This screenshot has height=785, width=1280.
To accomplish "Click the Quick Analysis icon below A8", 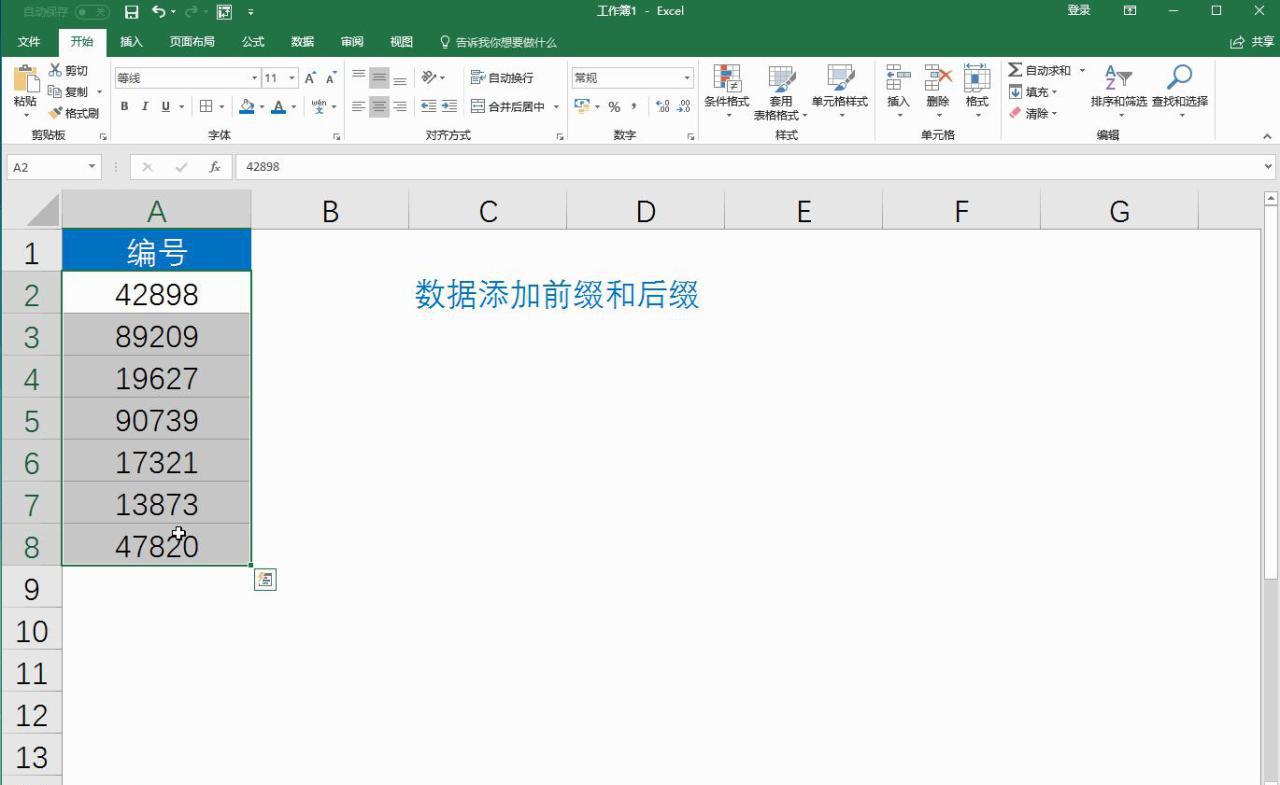I will point(265,579).
